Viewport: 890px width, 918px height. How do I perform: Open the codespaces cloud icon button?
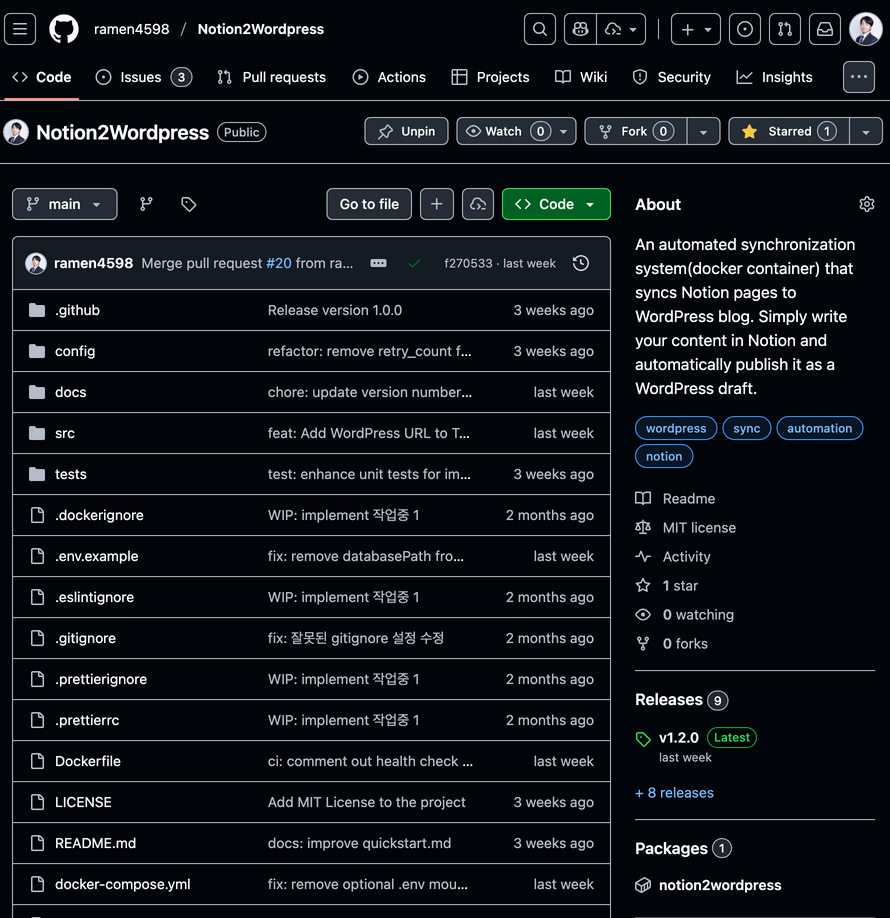(x=478, y=204)
